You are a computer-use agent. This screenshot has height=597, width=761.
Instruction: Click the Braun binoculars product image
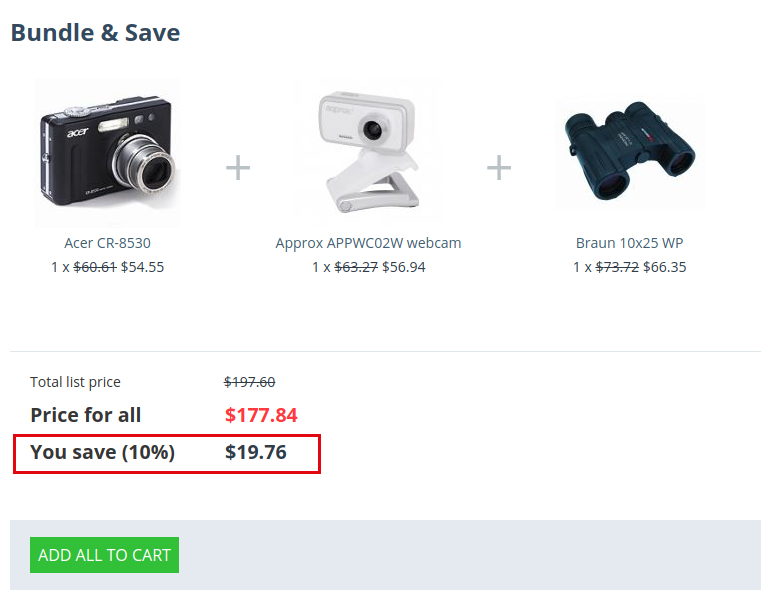[629, 152]
